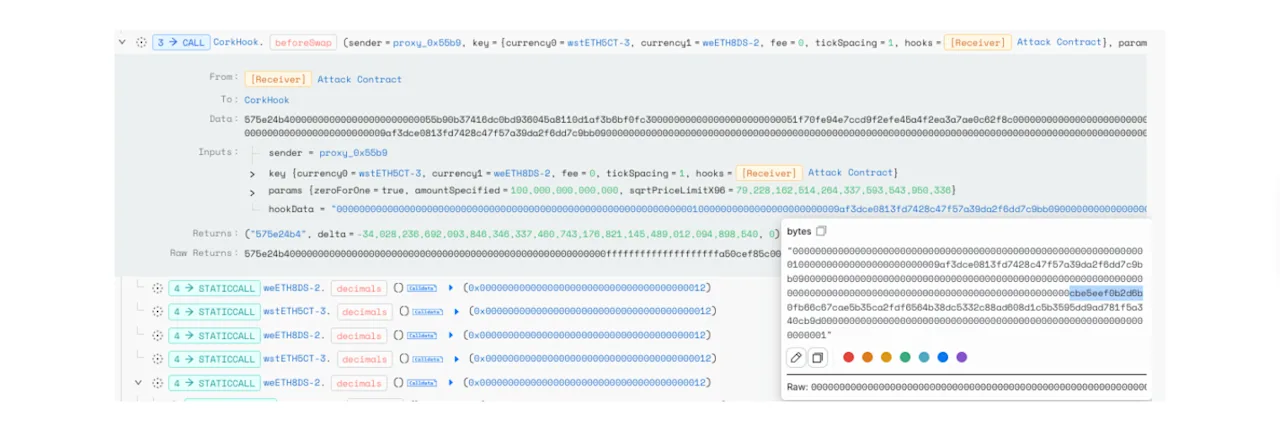Open proxy_0x55b9 in the CALL header row
Viewport: 1280px width, 436px height.
coord(428,43)
